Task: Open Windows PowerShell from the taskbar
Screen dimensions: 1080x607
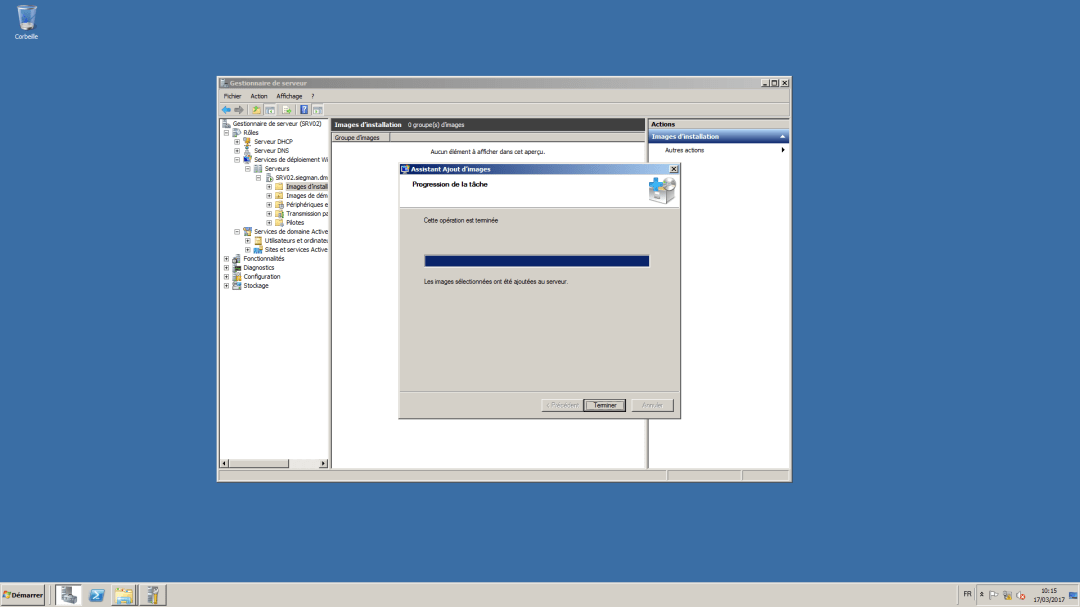Action: click(97, 594)
